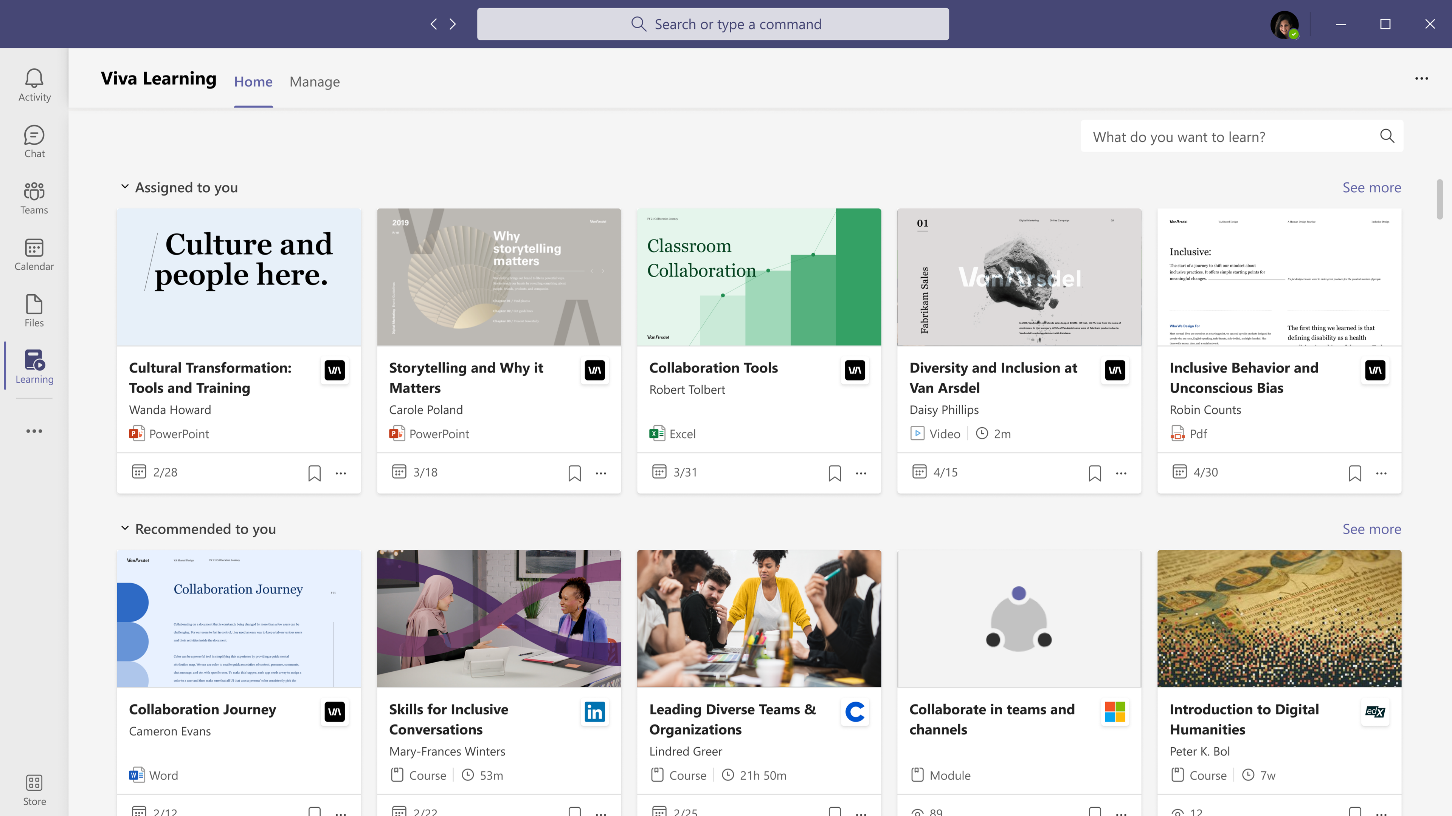Screen dimensions: 1452x816
Task: Click the Viva provider icon on Collaboration Journey
Action: point(335,712)
